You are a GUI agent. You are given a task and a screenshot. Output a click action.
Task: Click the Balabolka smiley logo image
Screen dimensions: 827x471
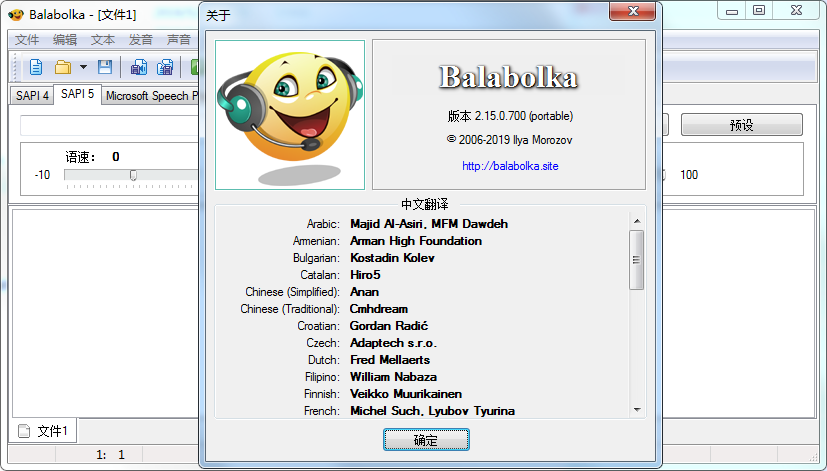click(x=290, y=114)
